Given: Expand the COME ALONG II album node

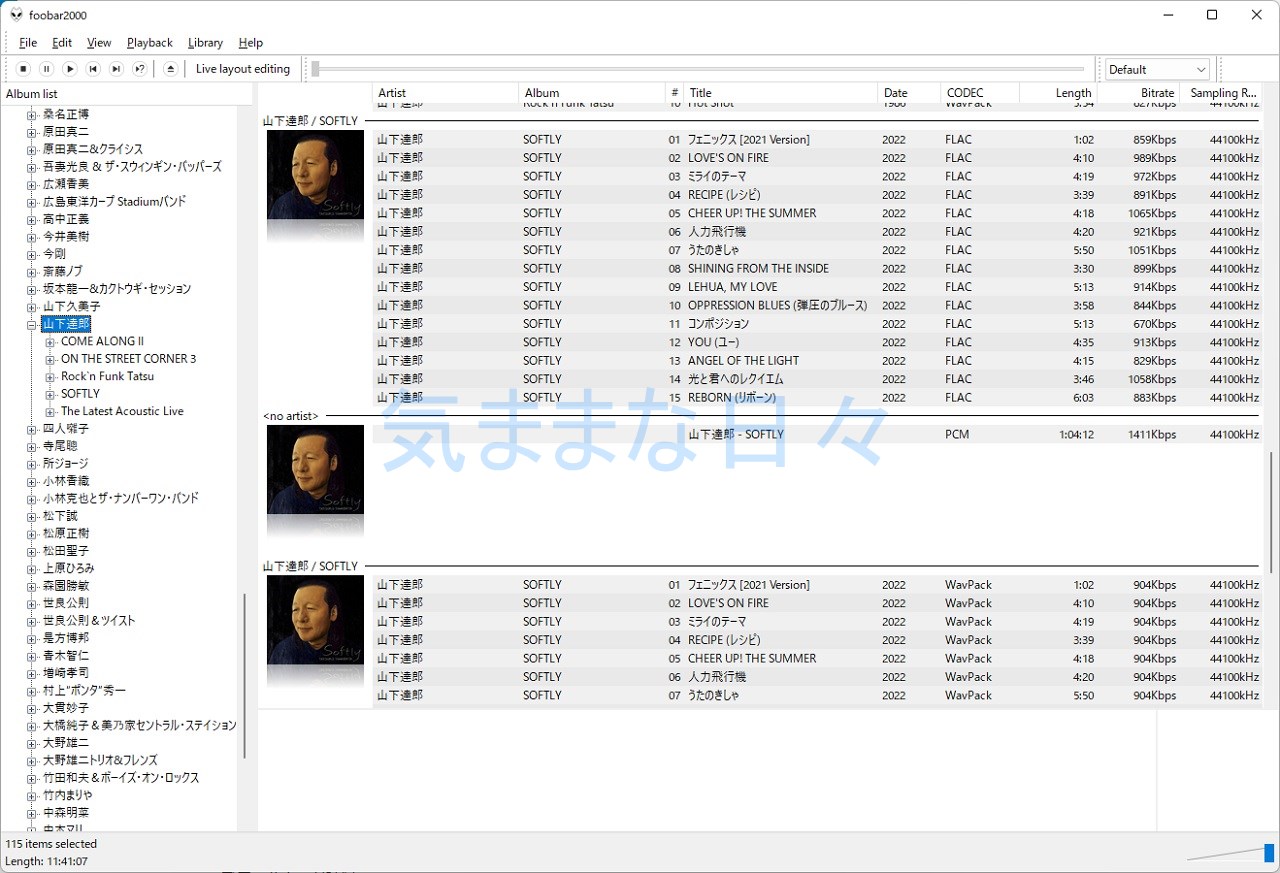Looking at the screenshot, I should coord(51,342).
